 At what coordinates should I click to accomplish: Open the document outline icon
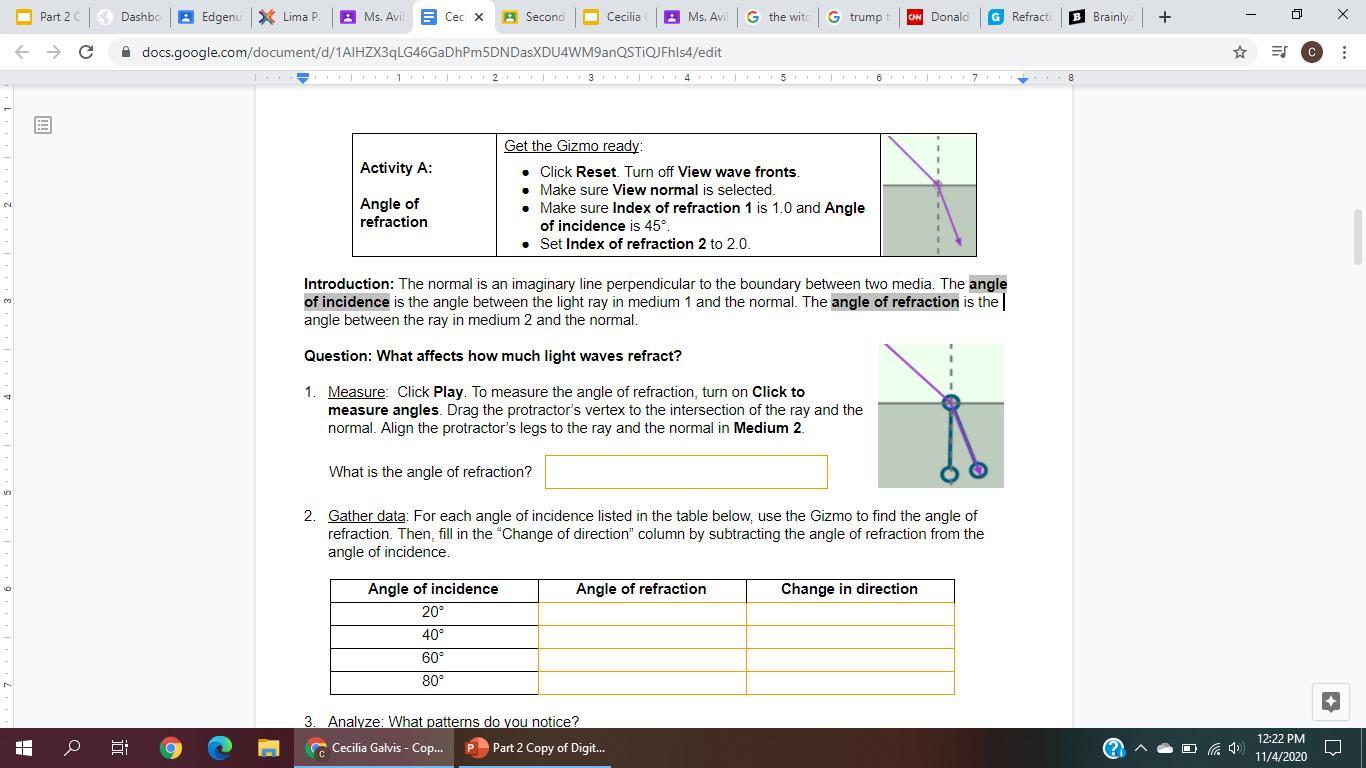click(42, 125)
